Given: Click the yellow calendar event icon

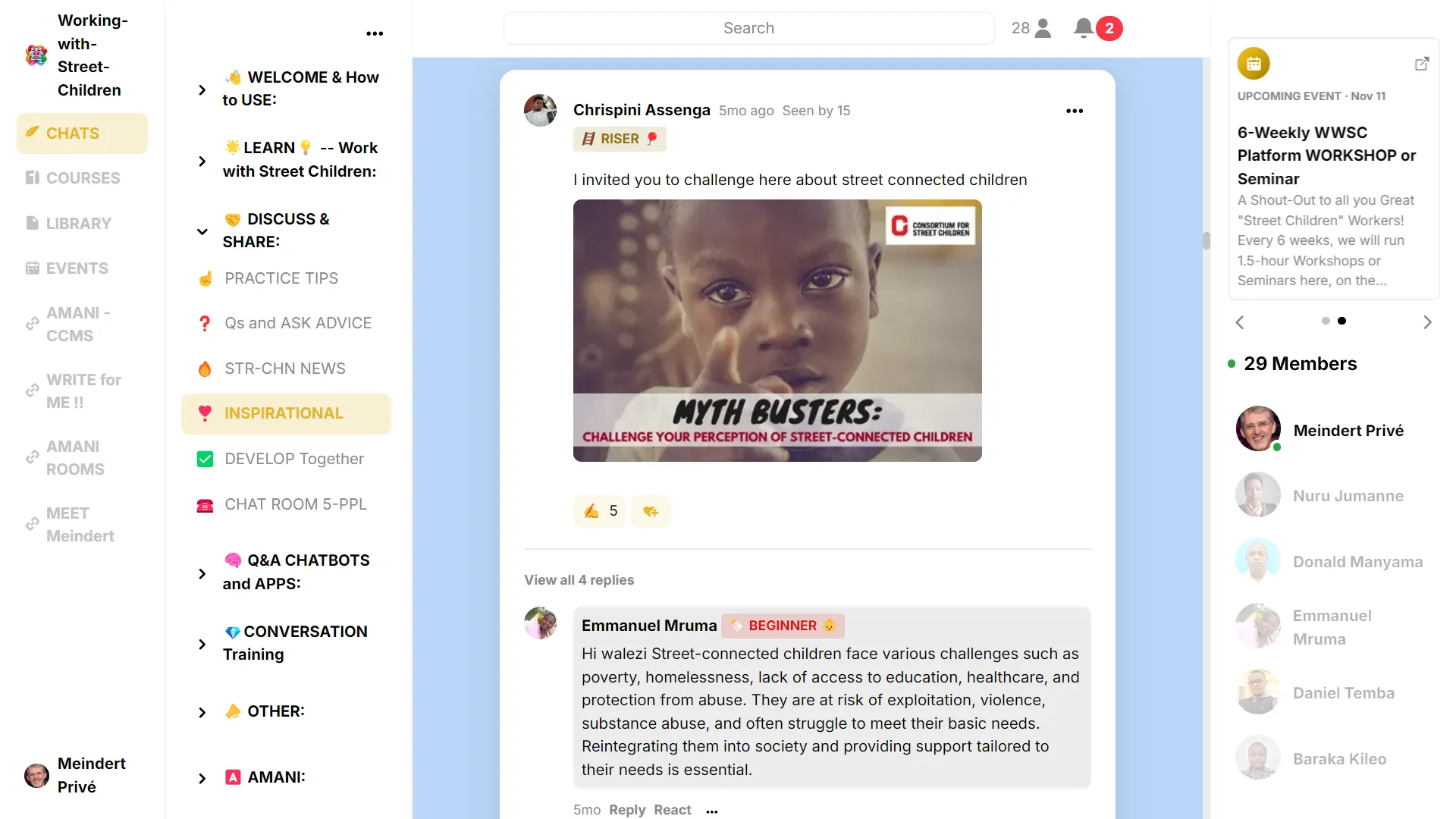Looking at the screenshot, I should 1254,64.
